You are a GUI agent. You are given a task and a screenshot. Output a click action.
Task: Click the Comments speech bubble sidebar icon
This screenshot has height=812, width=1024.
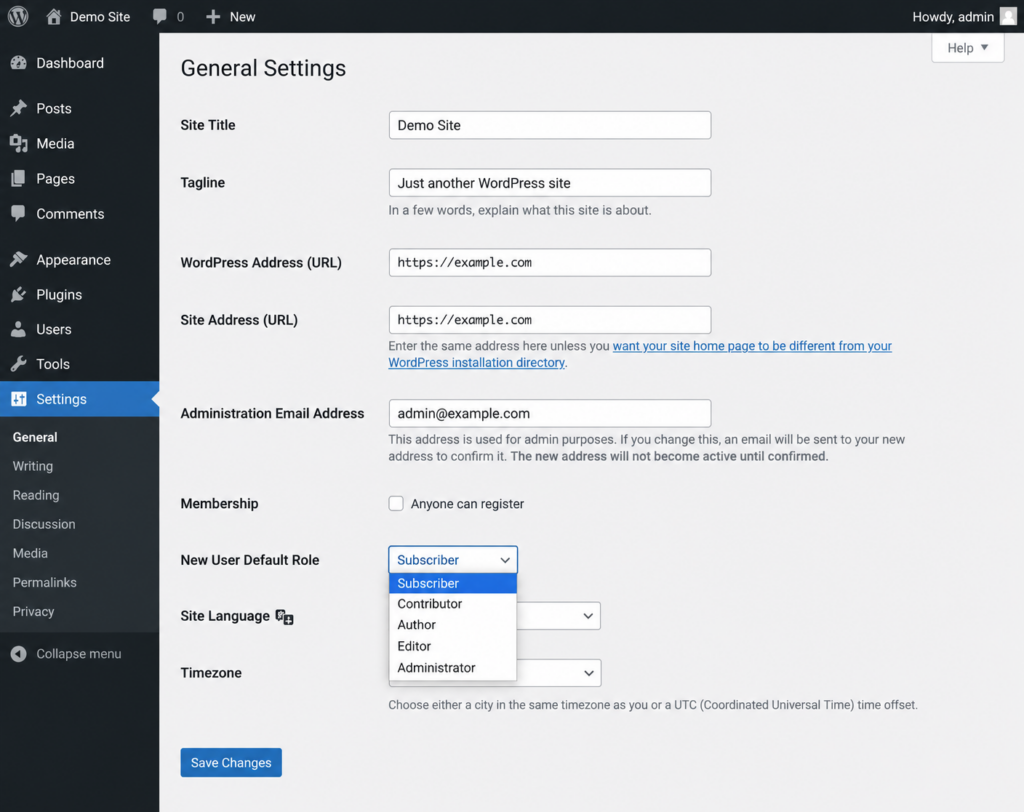tap(18, 213)
